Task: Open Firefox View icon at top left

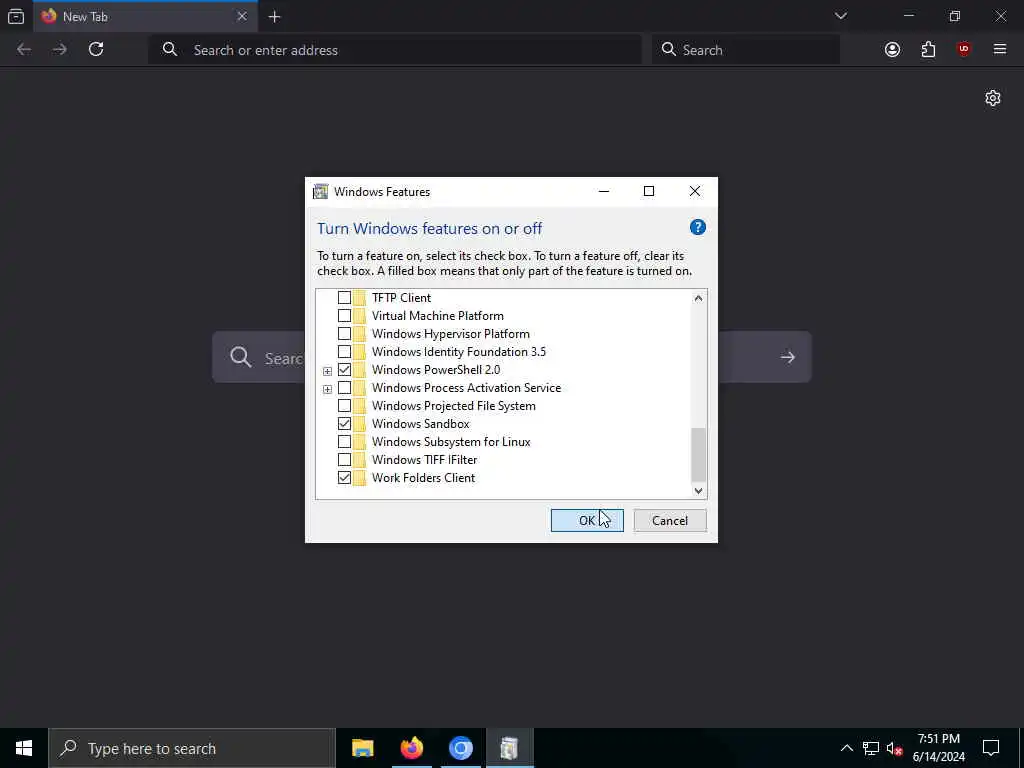Action: [16, 17]
